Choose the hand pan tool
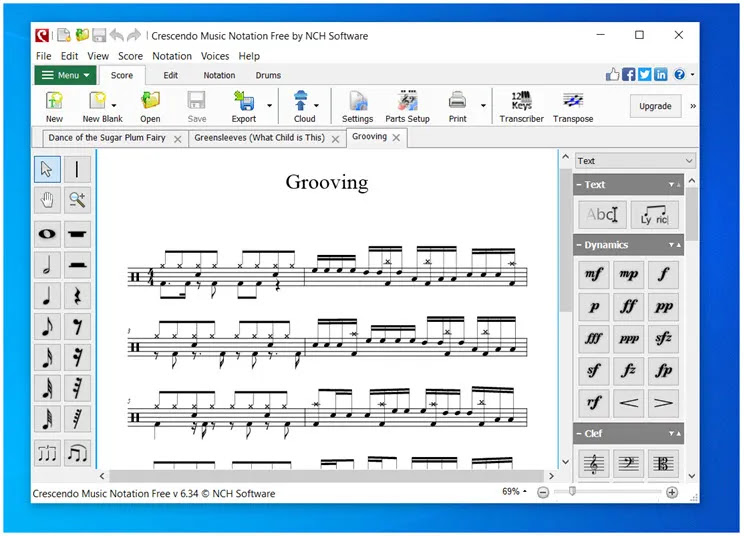Viewport: 744px width, 536px height. [x=47, y=200]
